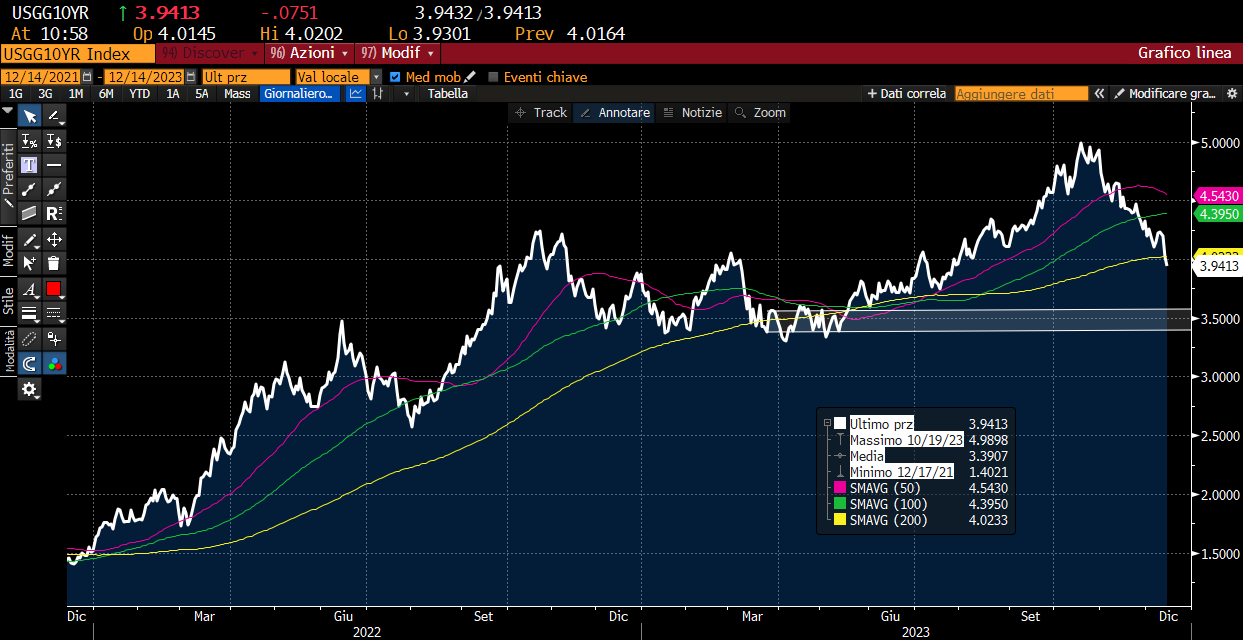The image size is (1243, 640).
Task: Select the YTD time range tab
Action: [140, 93]
